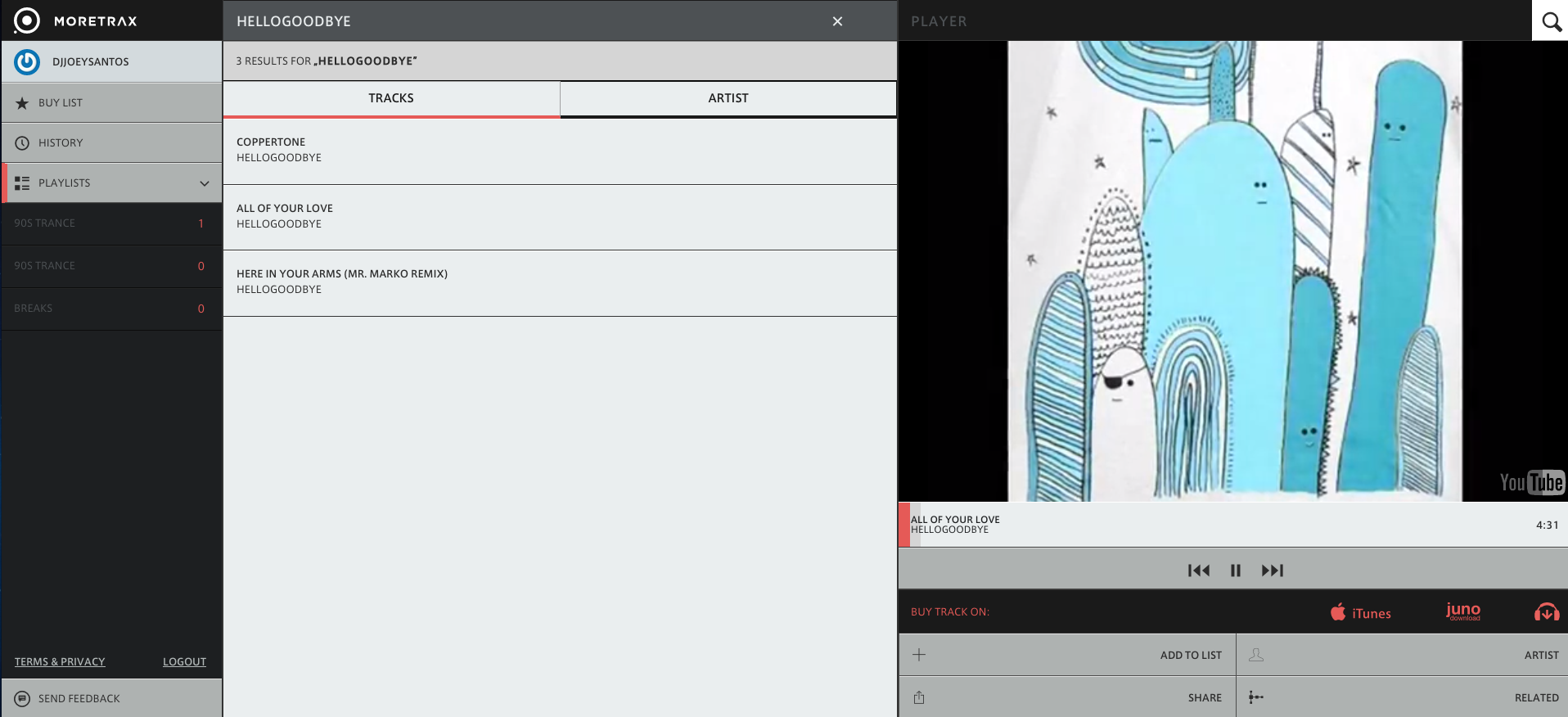Switch to the Artist tab

tap(728, 98)
